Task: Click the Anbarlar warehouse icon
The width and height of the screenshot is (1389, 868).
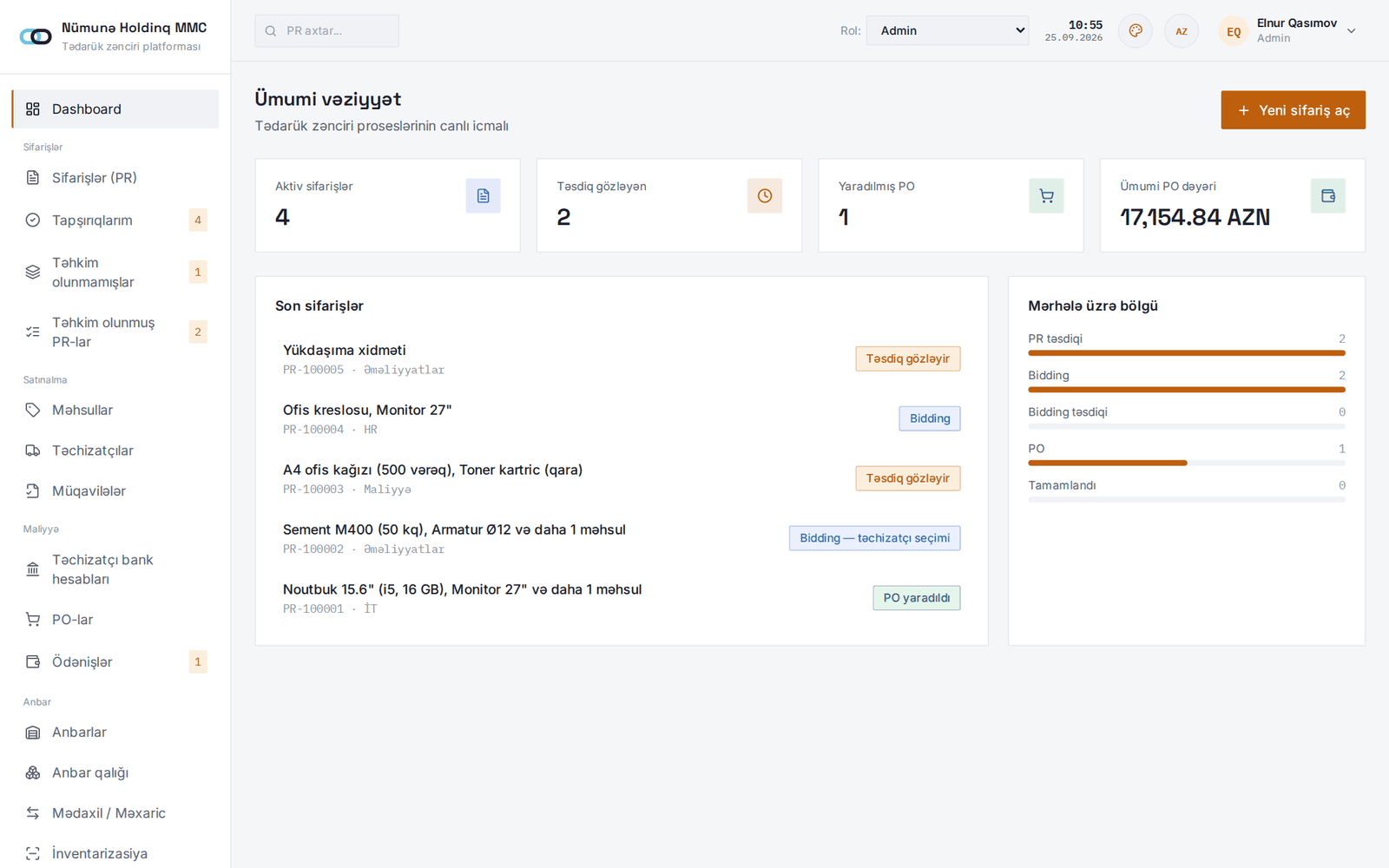Action: [33, 733]
